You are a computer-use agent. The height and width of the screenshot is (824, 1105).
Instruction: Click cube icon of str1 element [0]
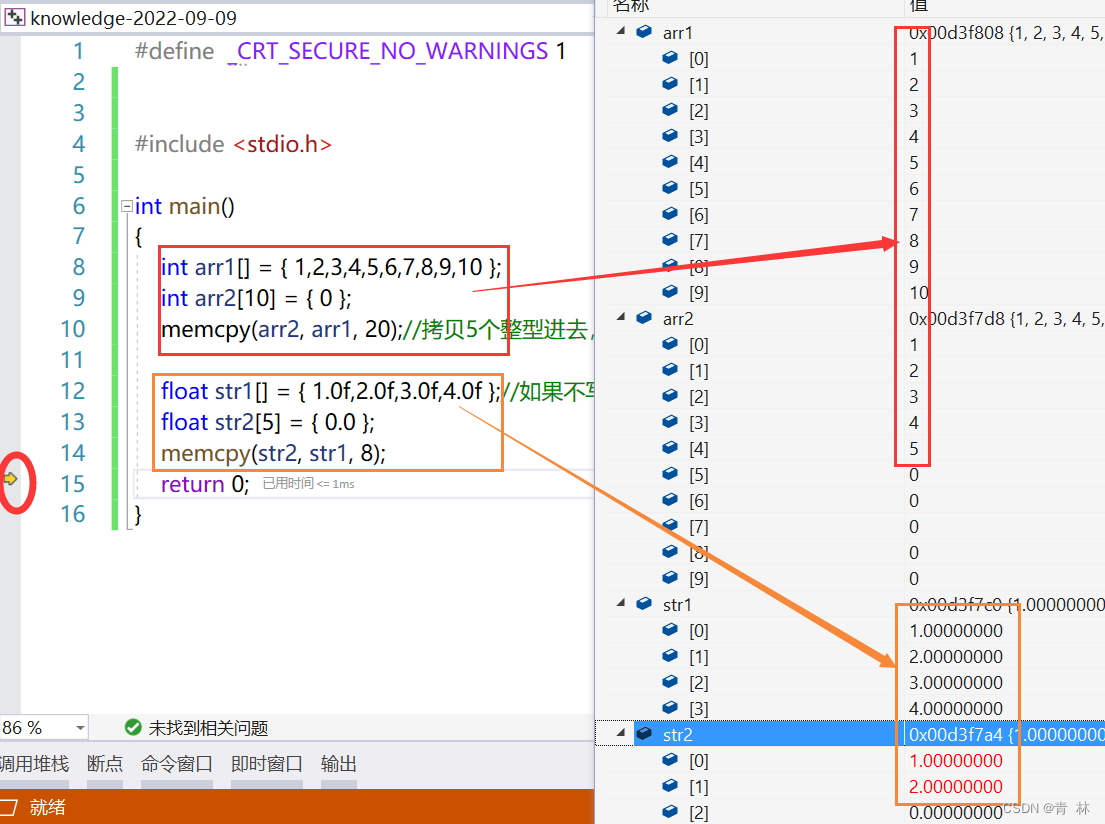coord(670,630)
